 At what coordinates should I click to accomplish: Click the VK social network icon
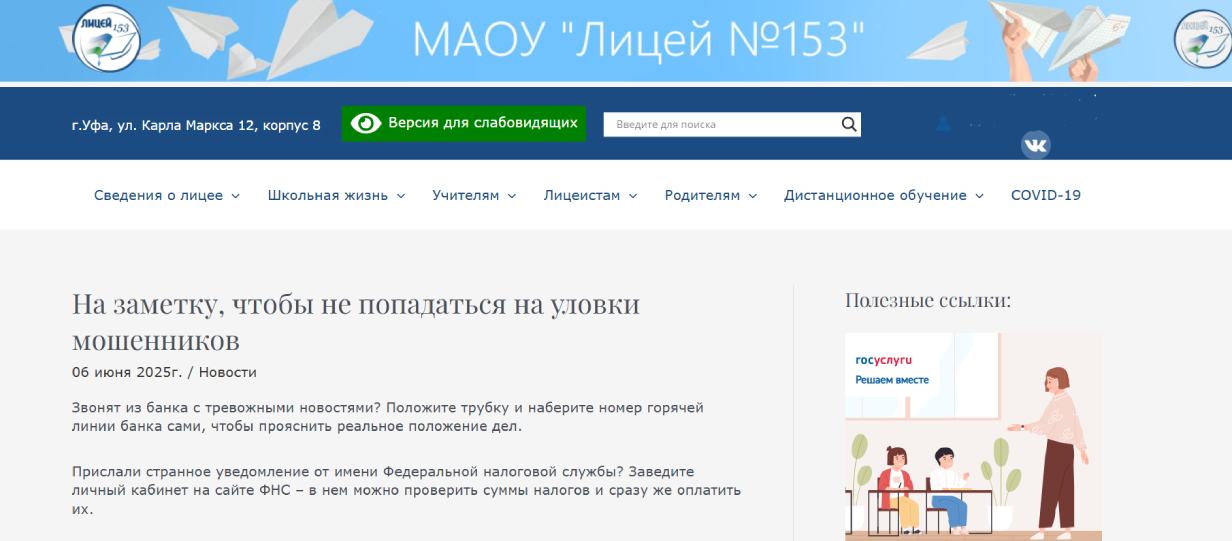(1035, 146)
